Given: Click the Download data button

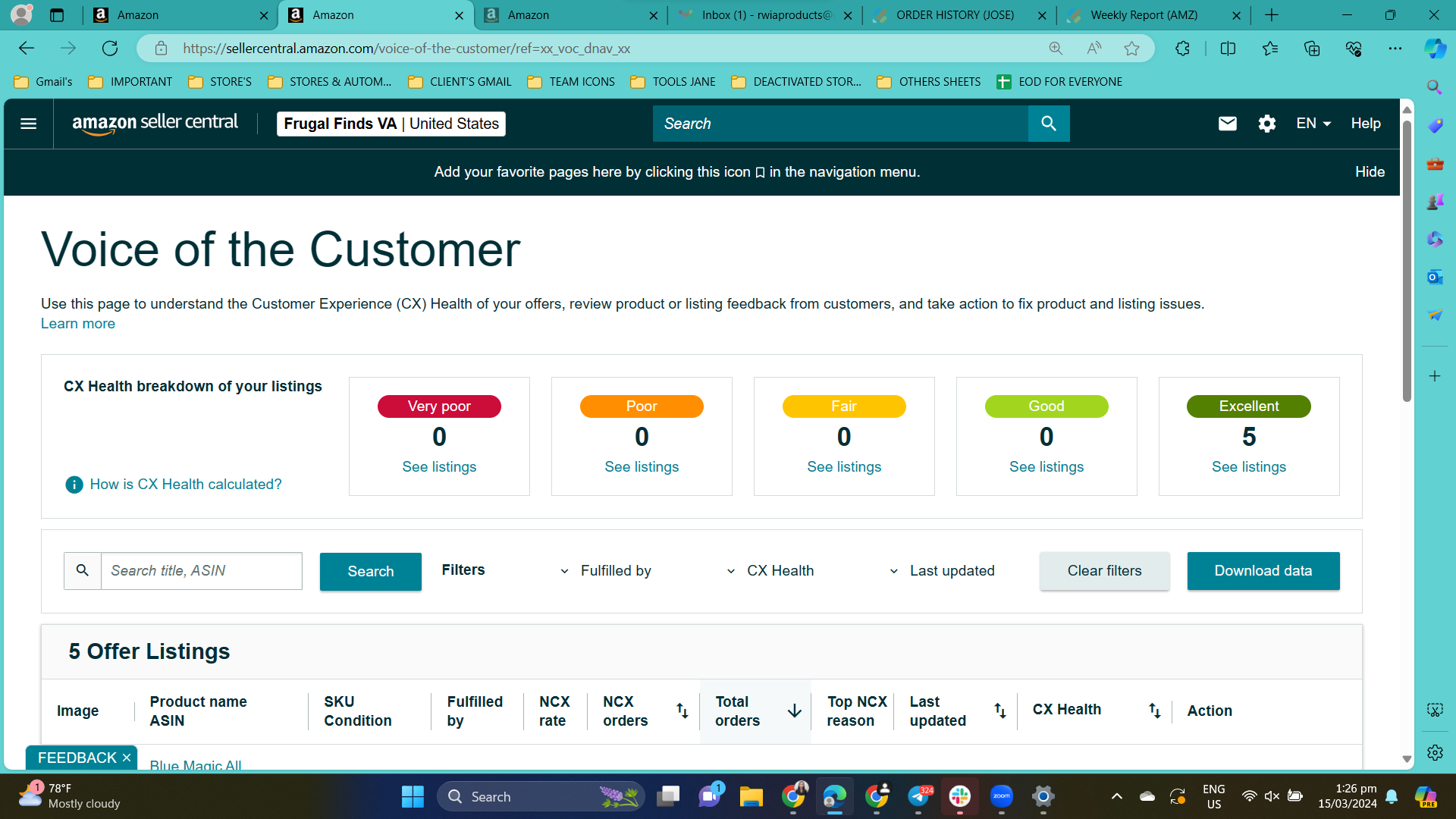Looking at the screenshot, I should (x=1263, y=571).
